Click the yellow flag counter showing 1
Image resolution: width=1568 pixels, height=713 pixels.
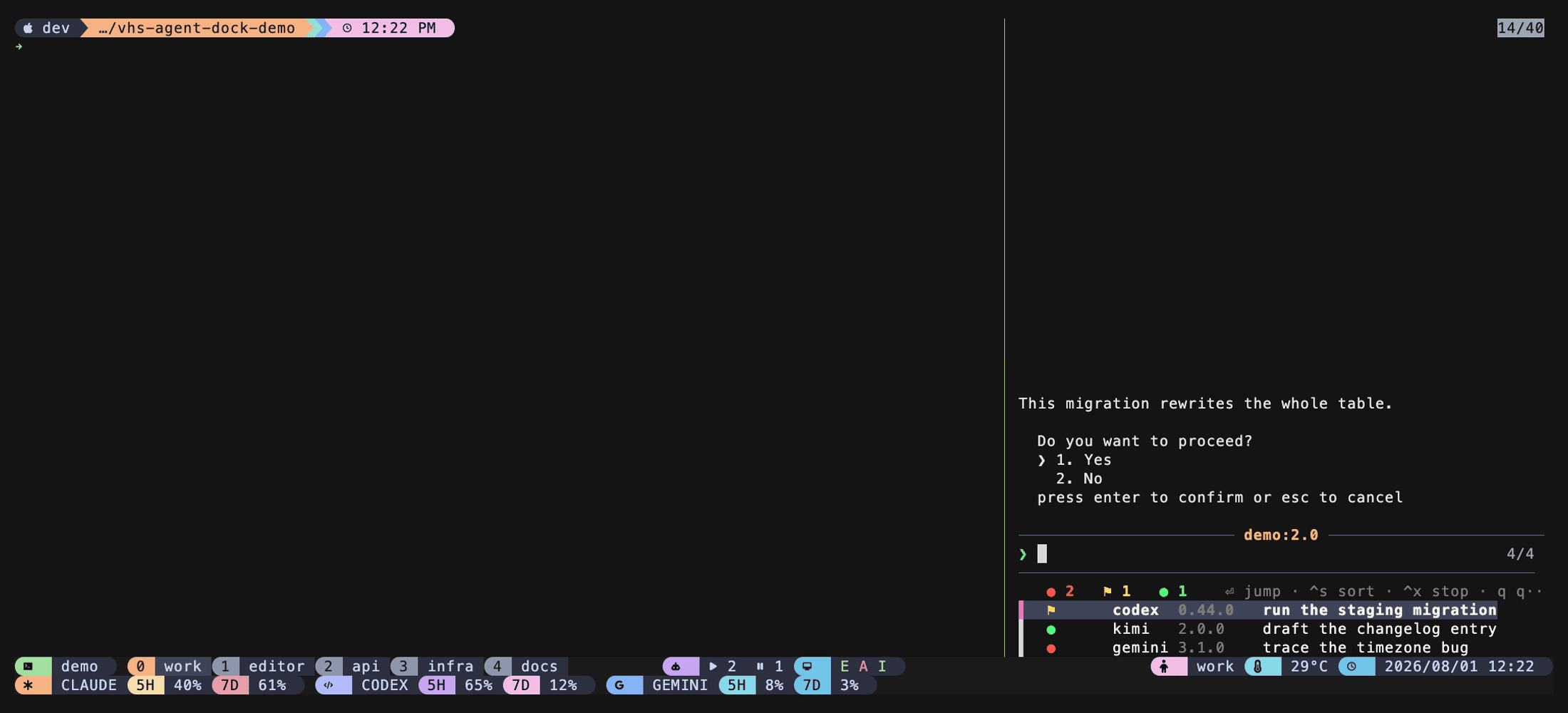(x=1117, y=591)
